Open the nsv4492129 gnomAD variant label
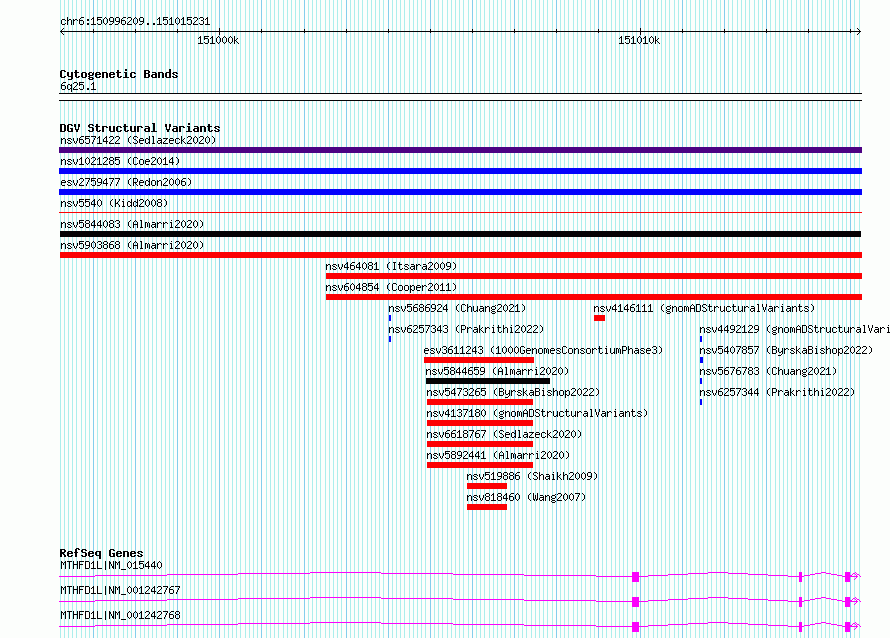Viewport: 890px width, 638px height. [x=794, y=329]
